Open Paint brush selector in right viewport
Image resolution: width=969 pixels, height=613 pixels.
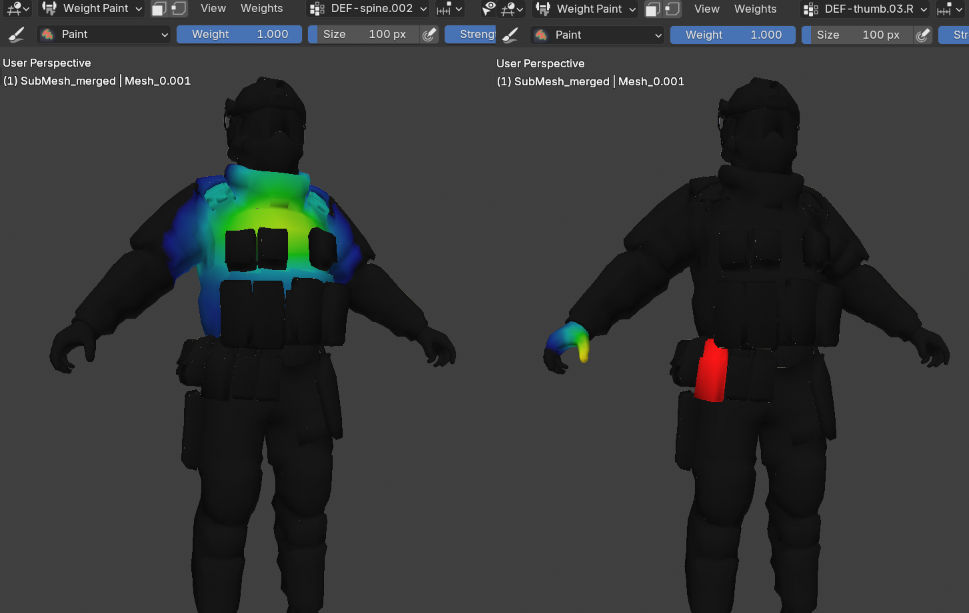(598, 35)
